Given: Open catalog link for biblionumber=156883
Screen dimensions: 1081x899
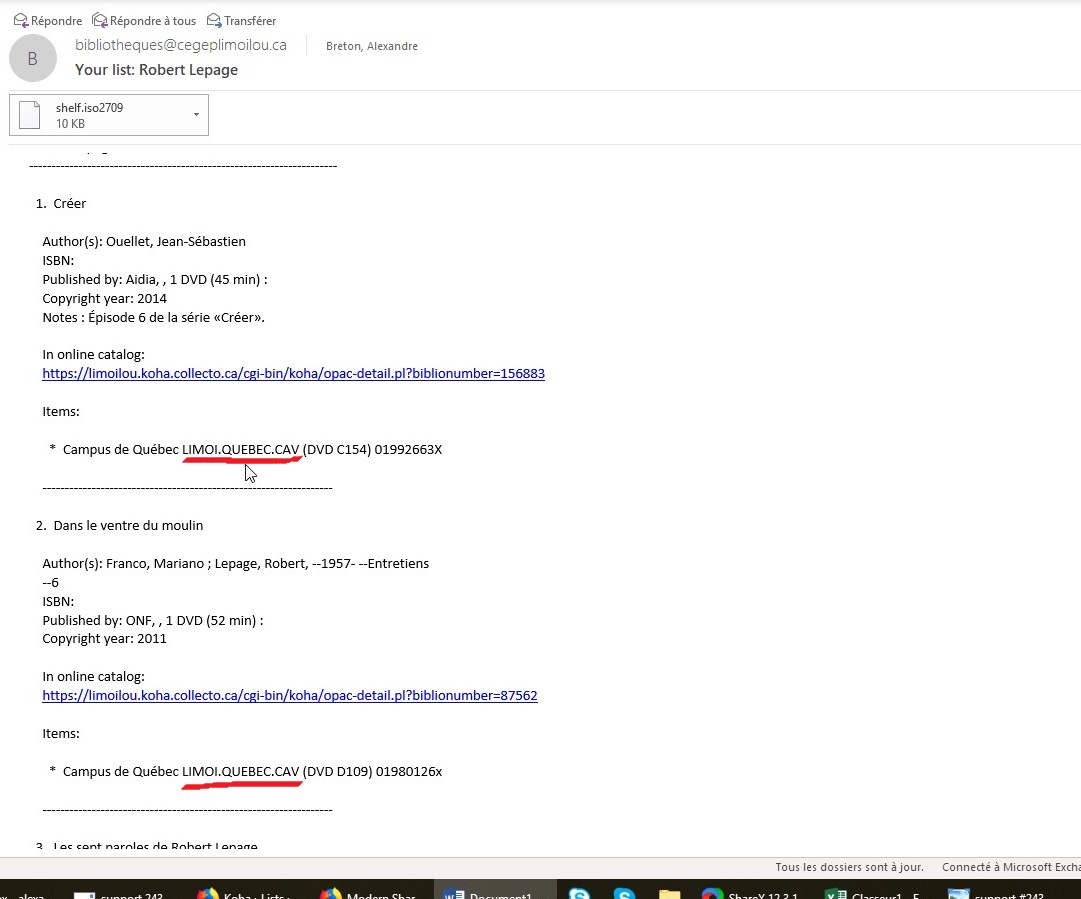Looking at the screenshot, I should click(293, 374).
